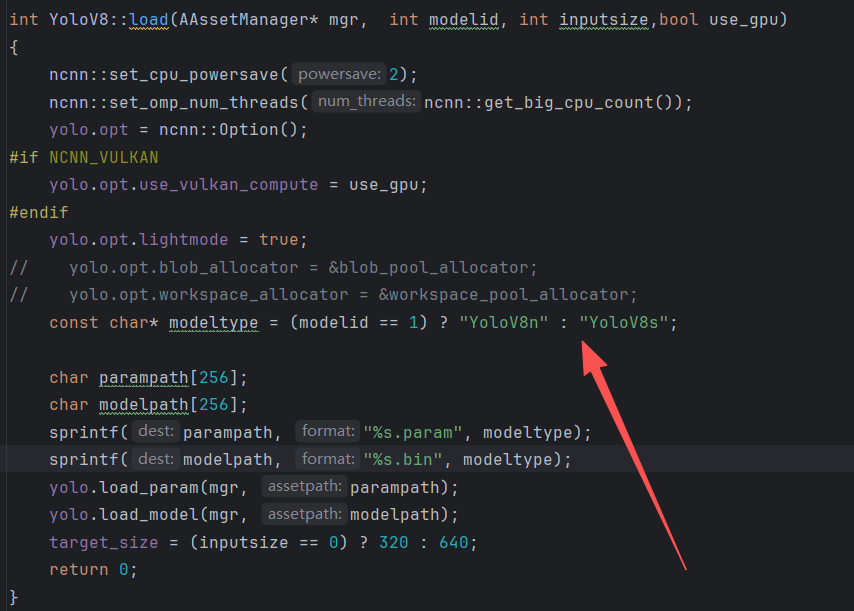Click assetpath: hint before parampath

point(304,486)
